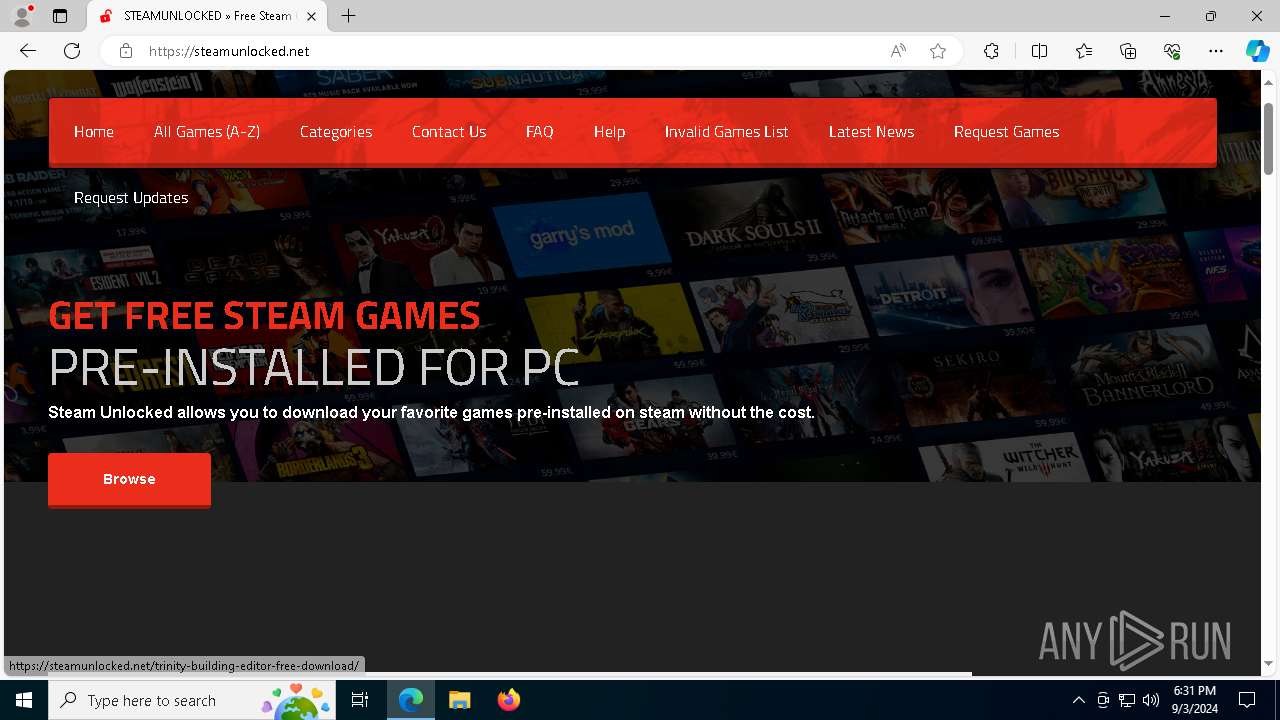Viewport: 1280px width, 720px height.
Task: Open File Explorer from the taskbar
Action: [x=459, y=700]
